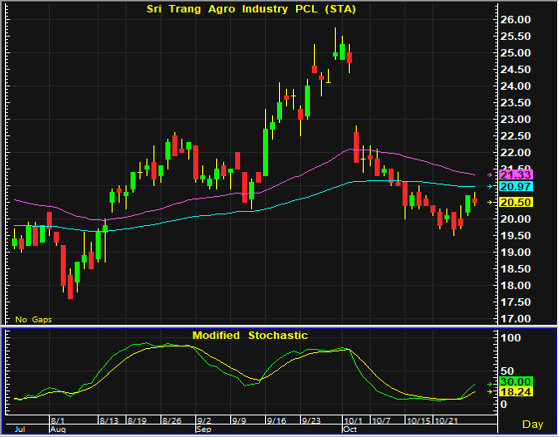Select the yellow last price label 20.50
559x437 pixels.
(516, 202)
